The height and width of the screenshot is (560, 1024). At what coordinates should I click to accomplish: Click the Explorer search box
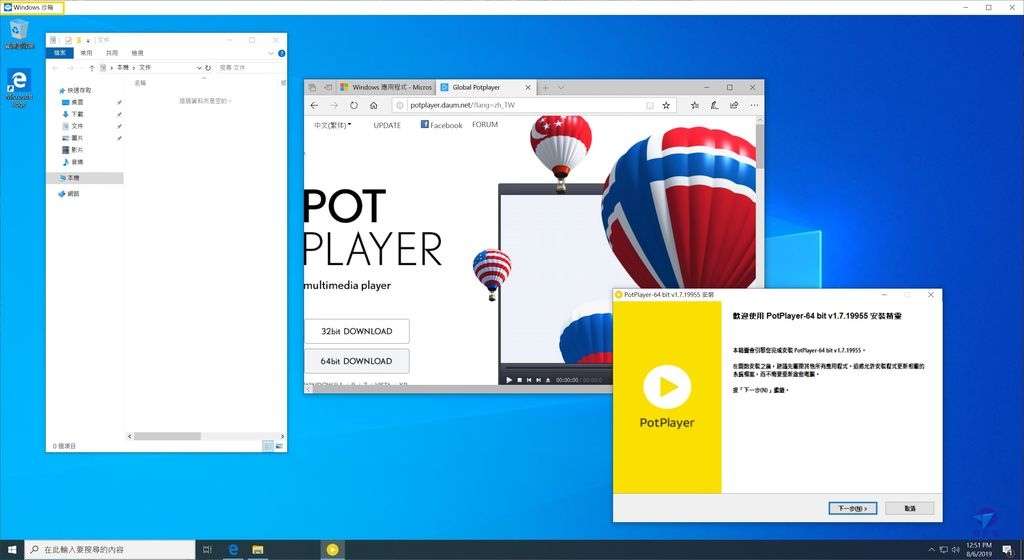tap(249, 68)
